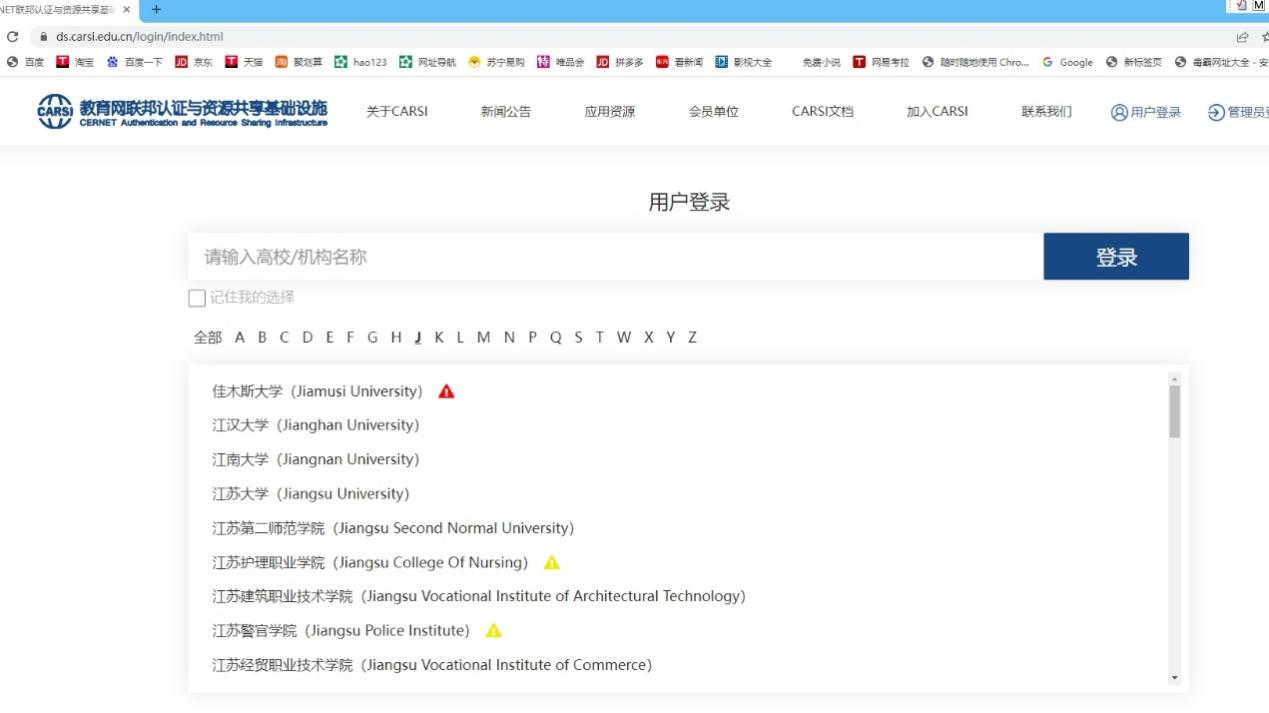
Task: Open the 京东 bookmark in bookmarks bar
Action: [x=194, y=62]
